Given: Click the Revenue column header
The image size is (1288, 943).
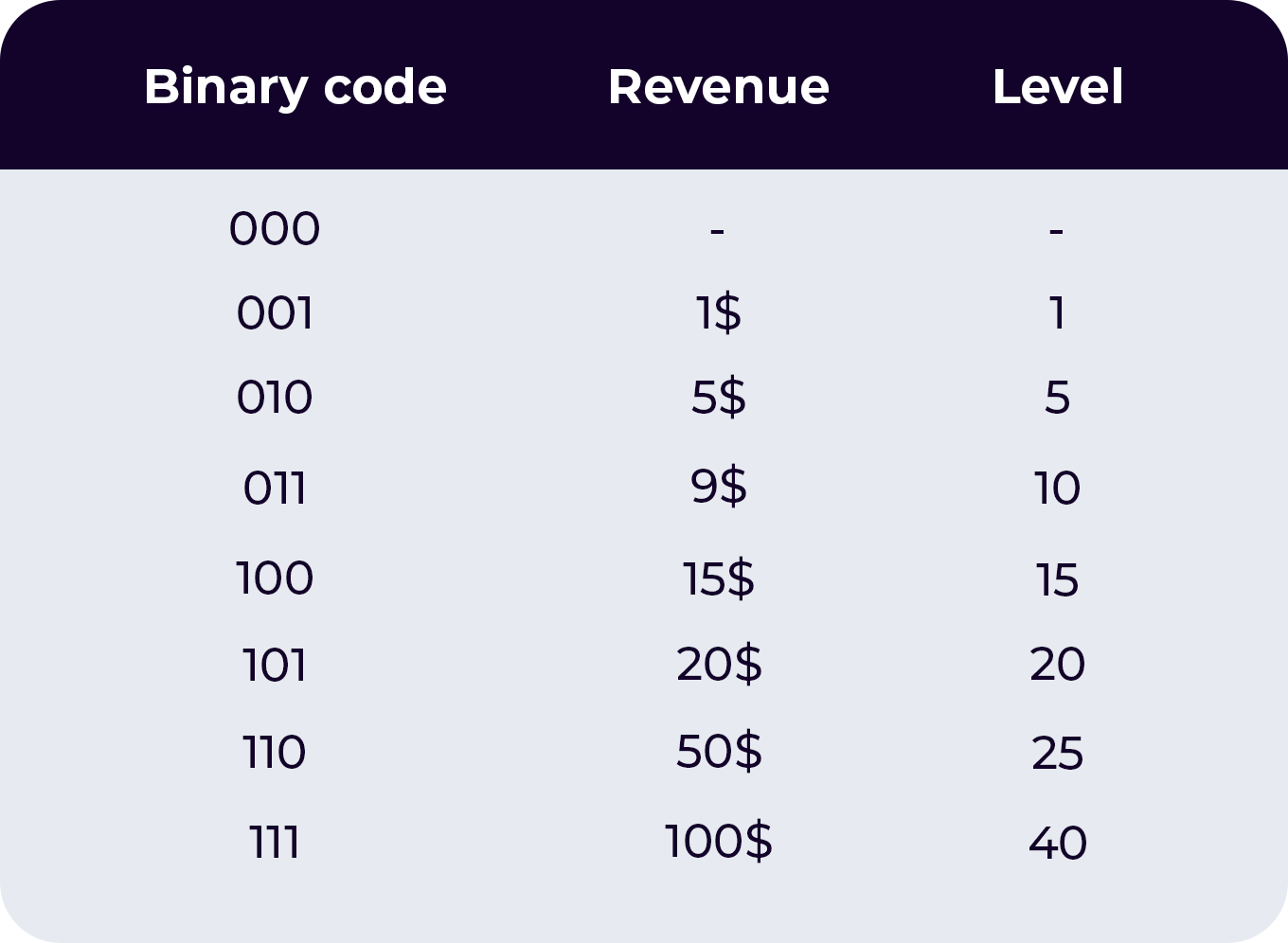Looking at the screenshot, I should coord(719,87).
